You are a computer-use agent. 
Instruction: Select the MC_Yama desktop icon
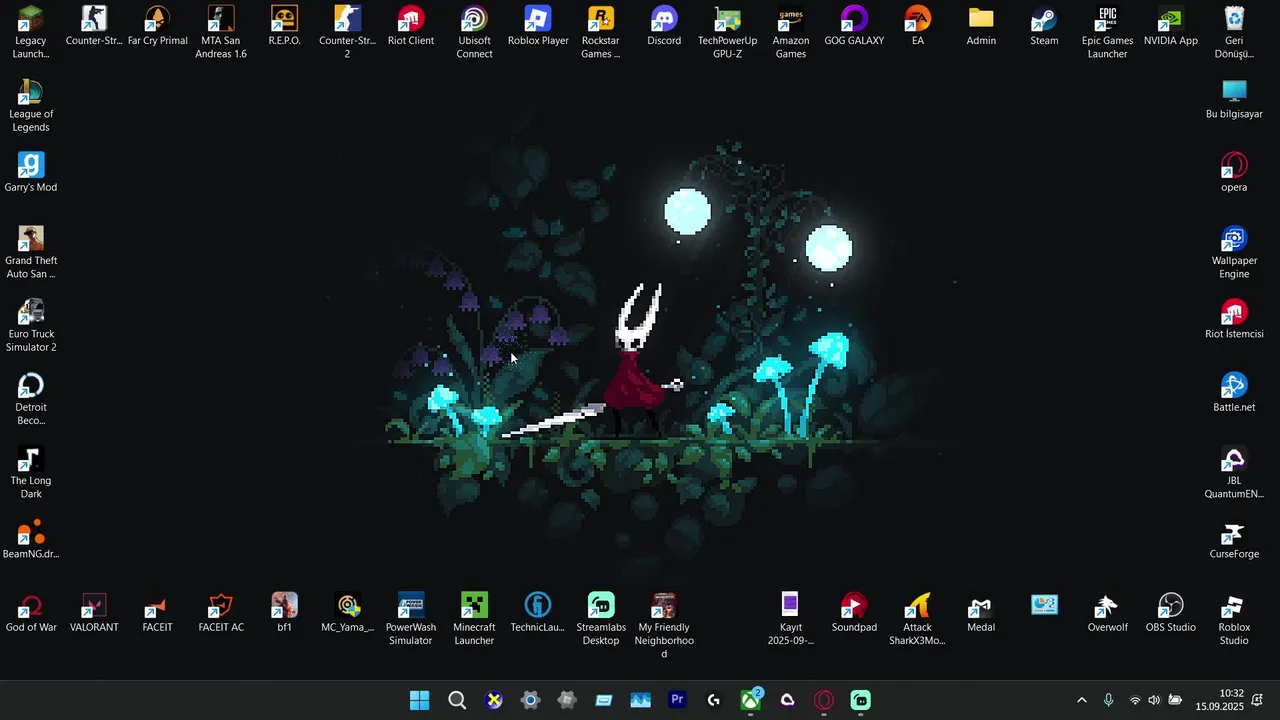coord(347,613)
